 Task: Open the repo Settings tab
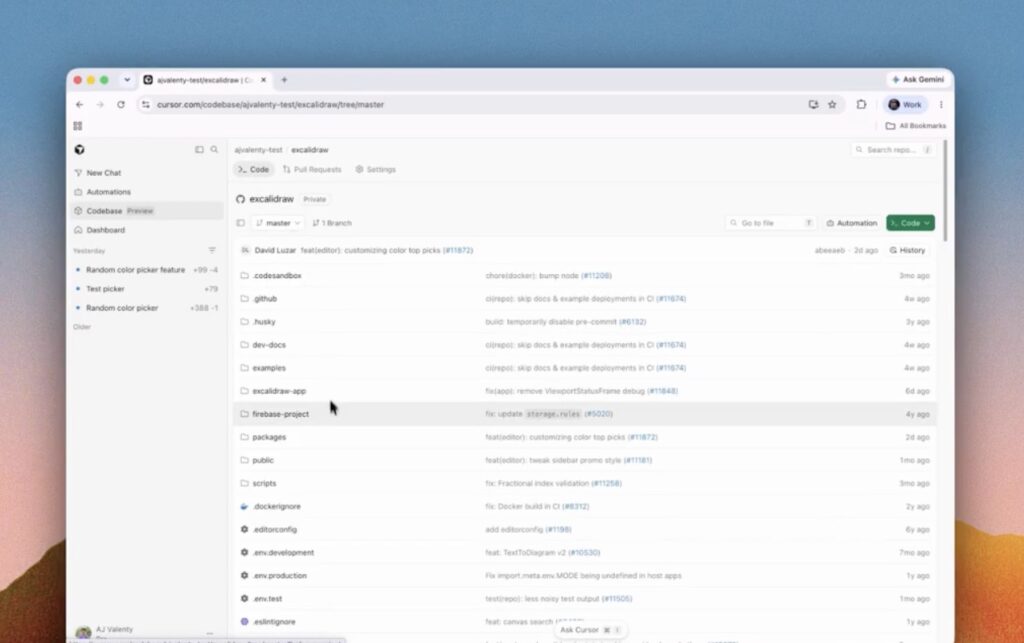[x=376, y=170]
